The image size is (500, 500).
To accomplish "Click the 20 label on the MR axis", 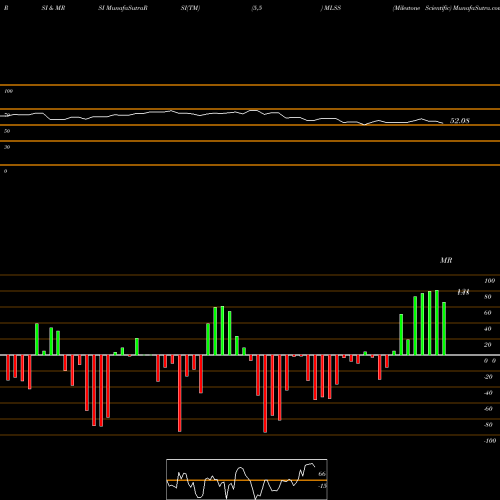I will click(x=488, y=345).
